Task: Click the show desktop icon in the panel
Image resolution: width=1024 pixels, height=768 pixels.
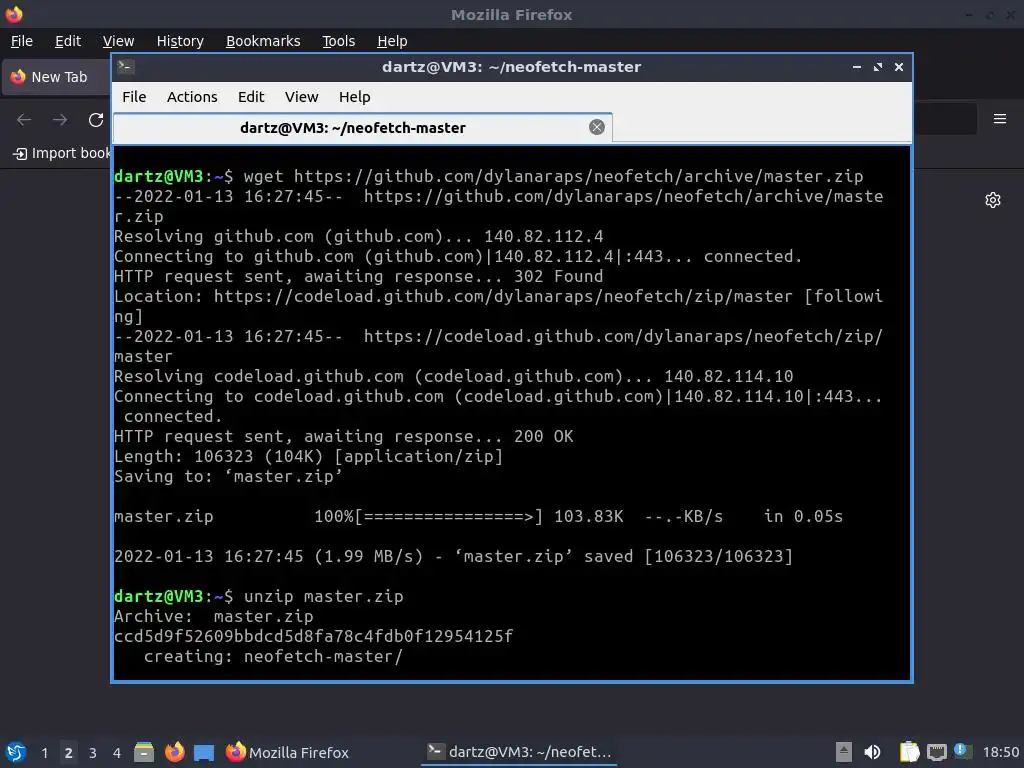Action: (204, 752)
